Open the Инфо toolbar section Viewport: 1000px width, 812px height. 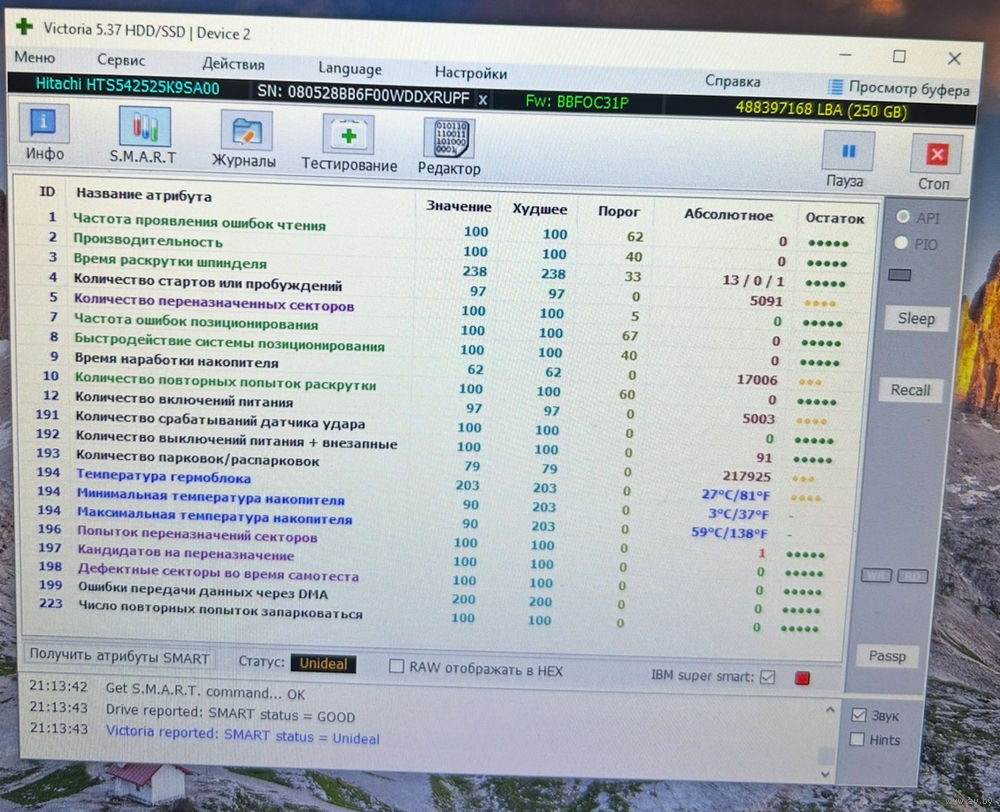pyautogui.click(x=44, y=131)
